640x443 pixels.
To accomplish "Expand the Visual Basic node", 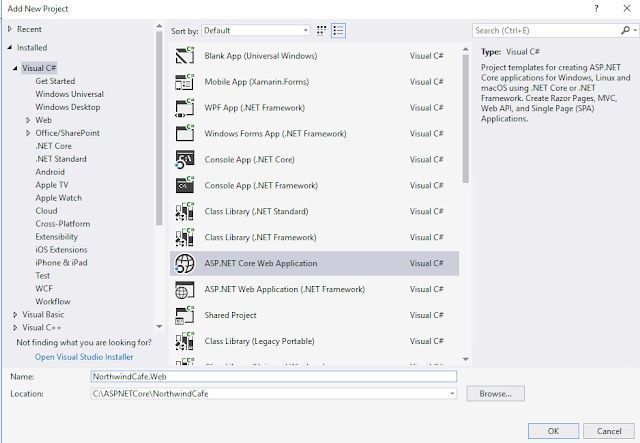I will click(x=15, y=315).
